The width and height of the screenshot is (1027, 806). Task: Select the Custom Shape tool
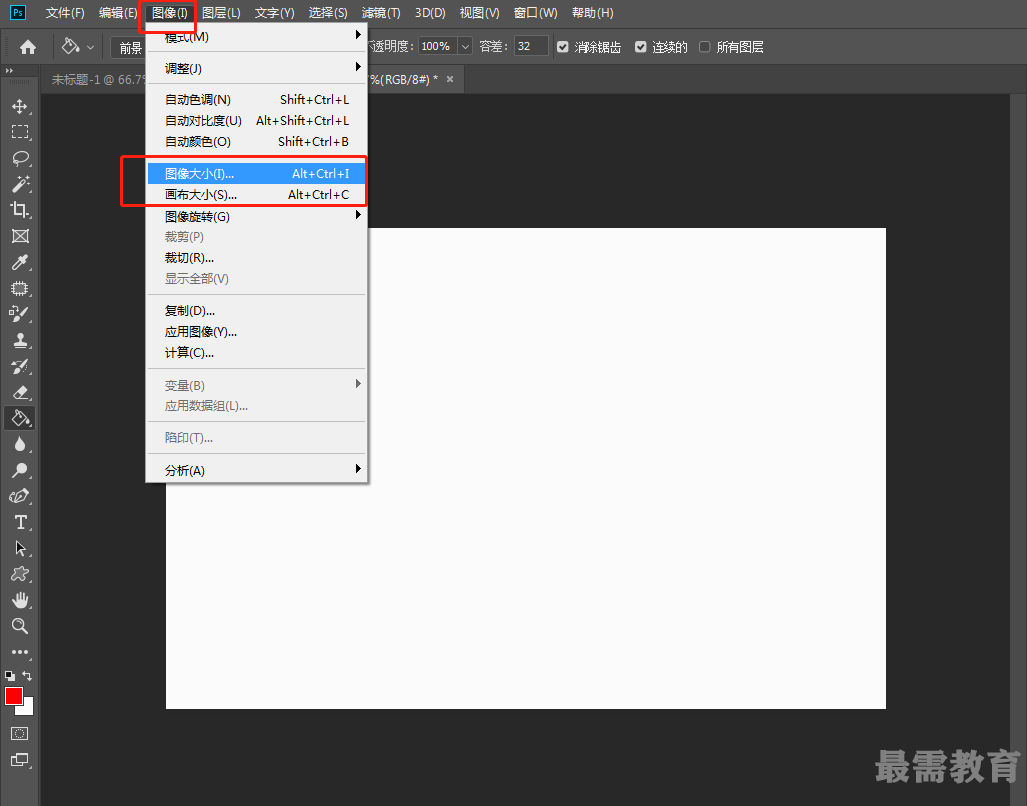[x=20, y=574]
